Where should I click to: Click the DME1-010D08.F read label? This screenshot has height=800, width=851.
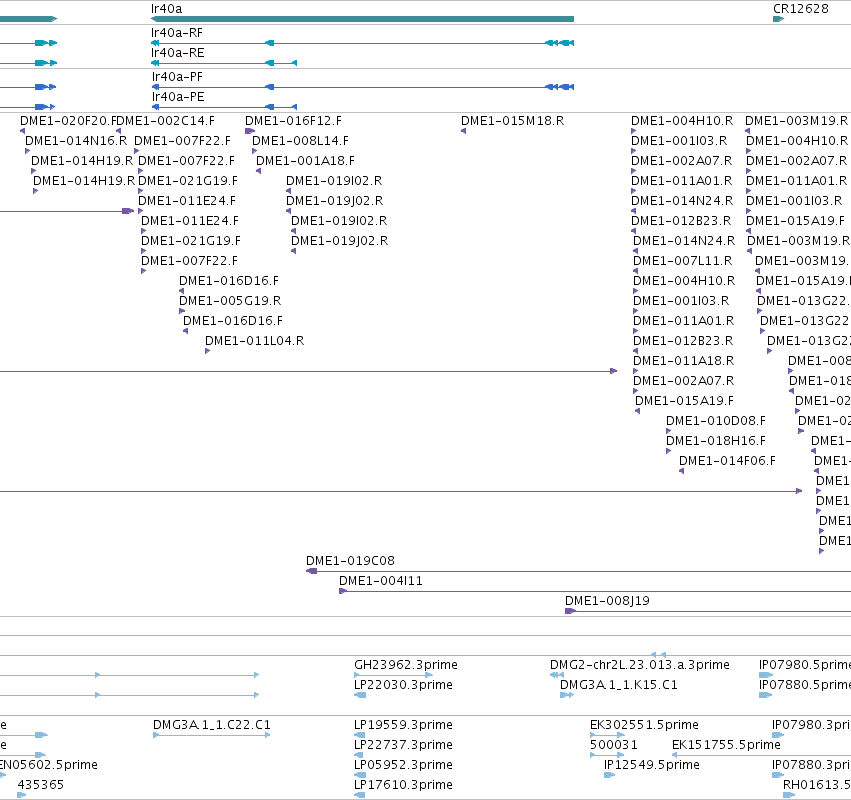tap(716, 421)
